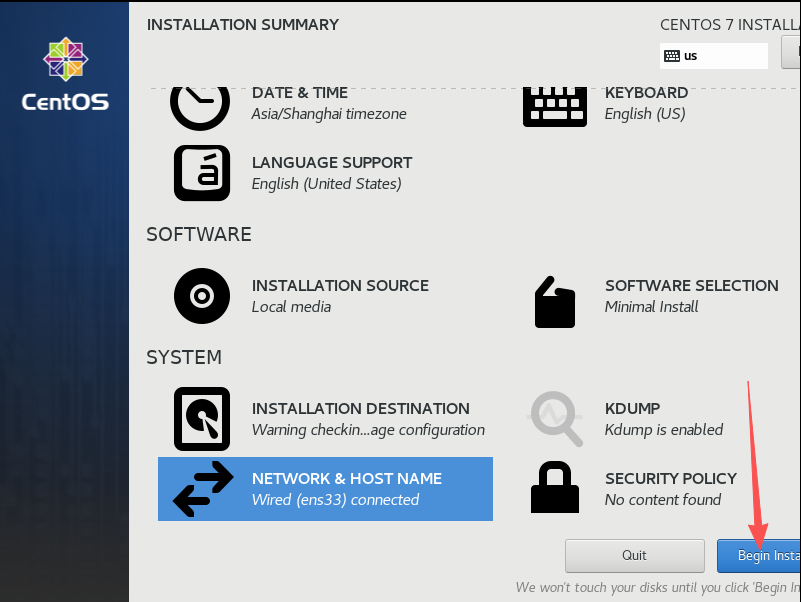Screen dimensions: 801x602
Task: Open Wired (ens33) connected network entry
Action: 335,499
